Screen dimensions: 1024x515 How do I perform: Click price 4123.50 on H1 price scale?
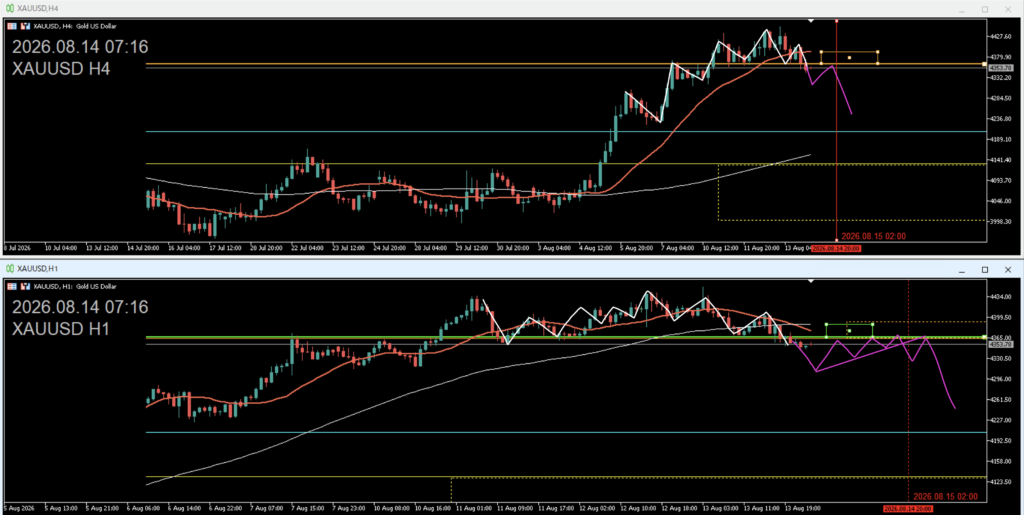(x=1000, y=482)
